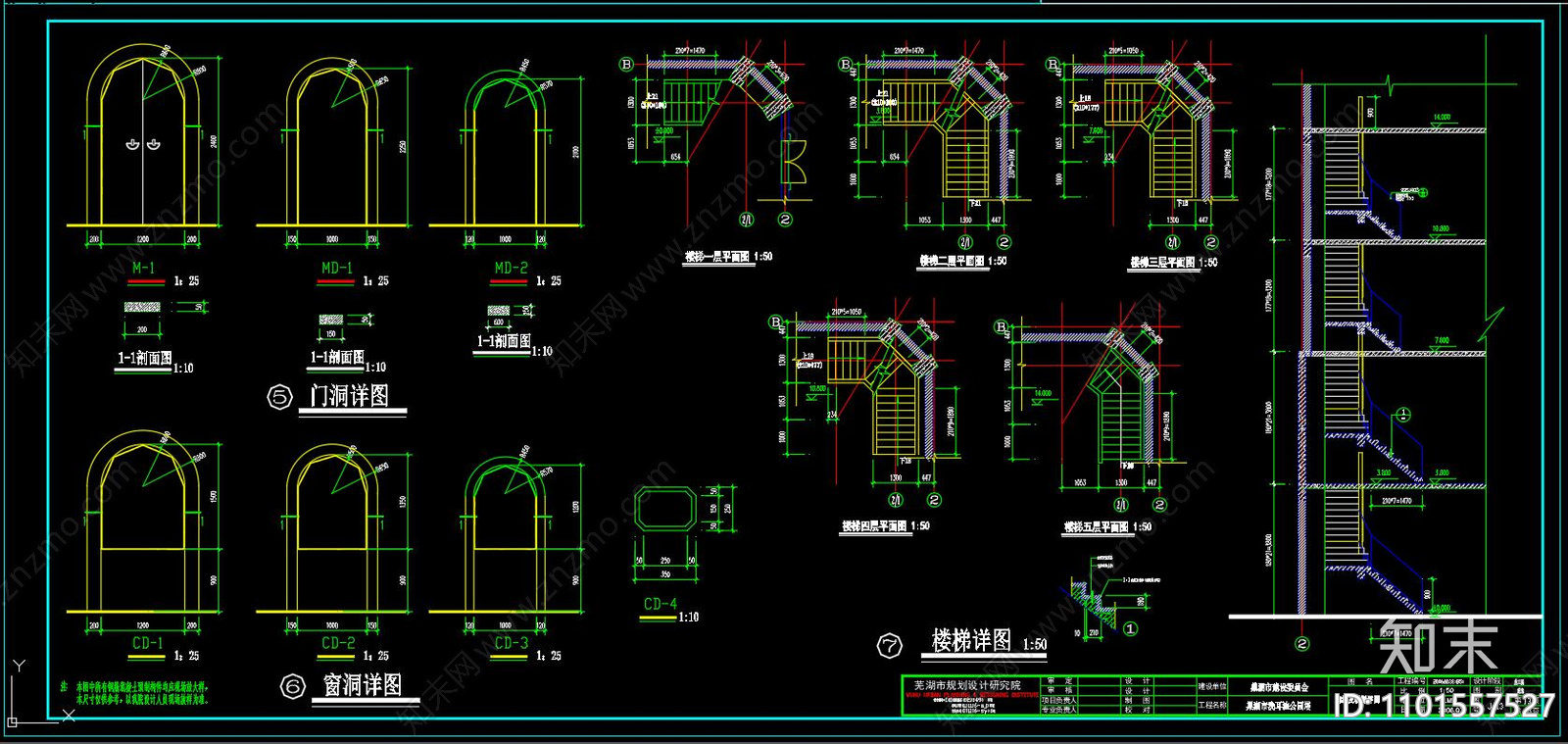
Task: Click circled number 5 detail marker
Action: [x=280, y=397]
